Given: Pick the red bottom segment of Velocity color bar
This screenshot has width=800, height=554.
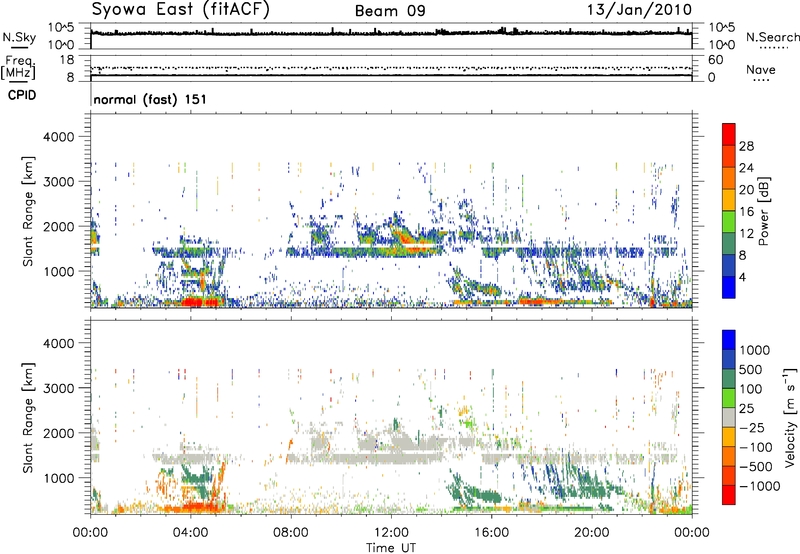Looking at the screenshot, I should pyautogui.click(x=729, y=495).
